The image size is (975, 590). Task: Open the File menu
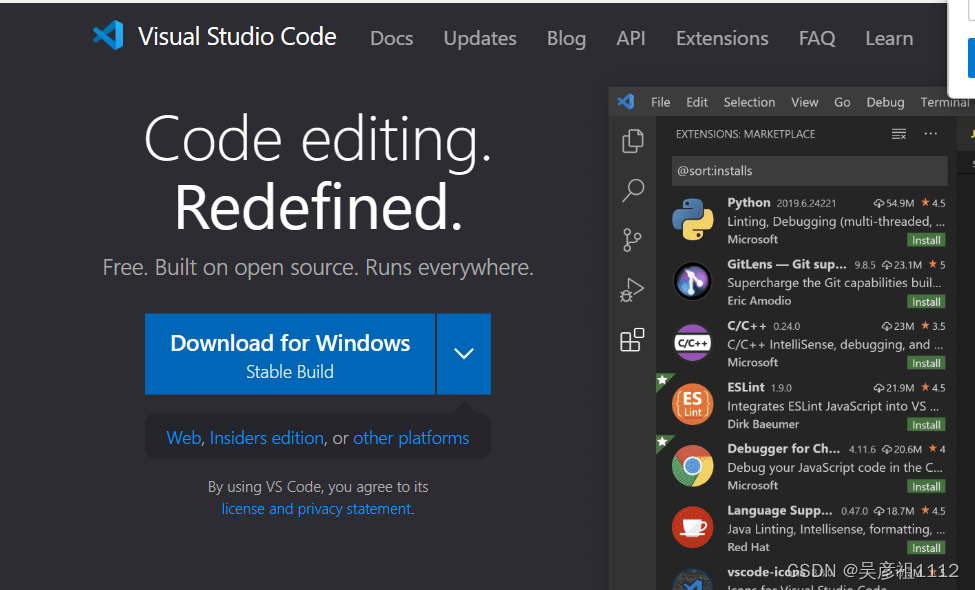click(660, 102)
